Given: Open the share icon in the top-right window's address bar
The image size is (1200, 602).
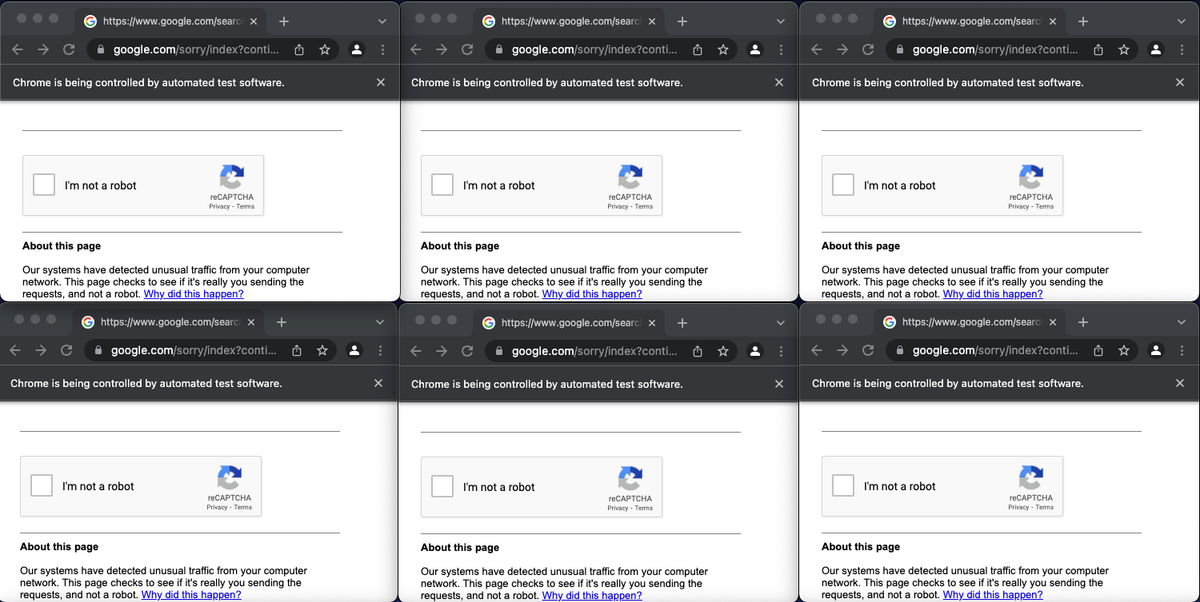Looking at the screenshot, I should pyautogui.click(x=1098, y=49).
